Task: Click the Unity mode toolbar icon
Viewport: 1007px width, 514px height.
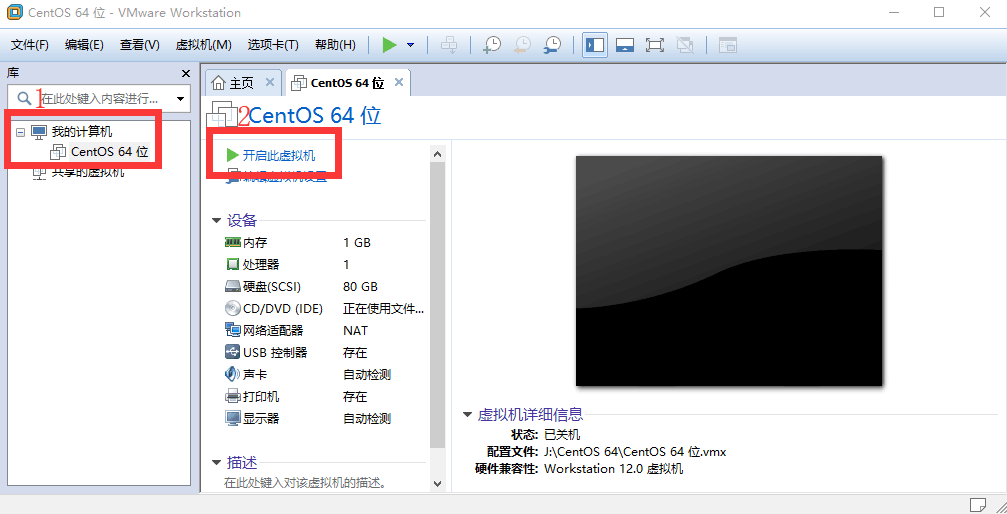Action: (x=685, y=45)
